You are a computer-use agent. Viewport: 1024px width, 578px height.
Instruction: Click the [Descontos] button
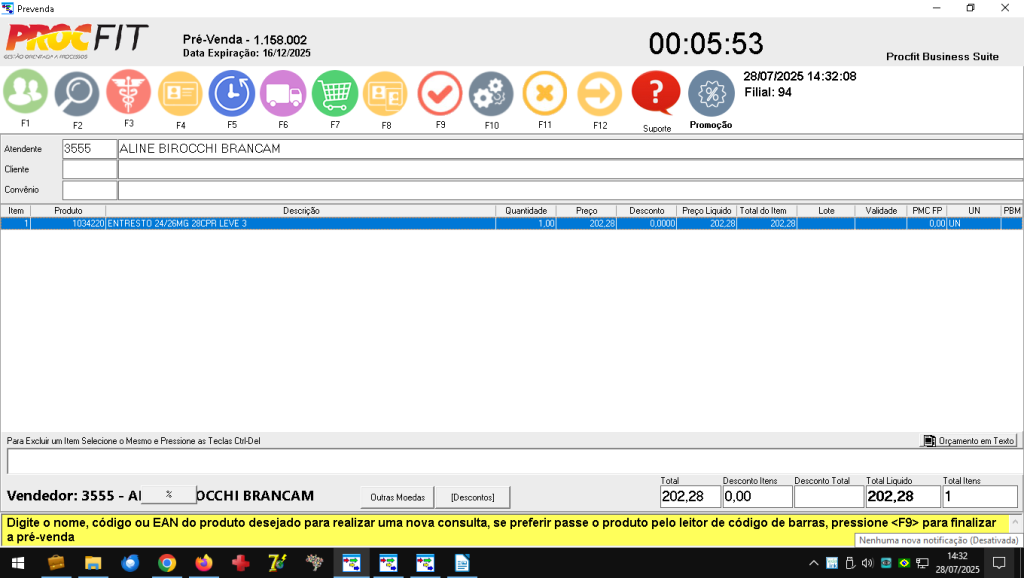pyautogui.click(x=472, y=497)
